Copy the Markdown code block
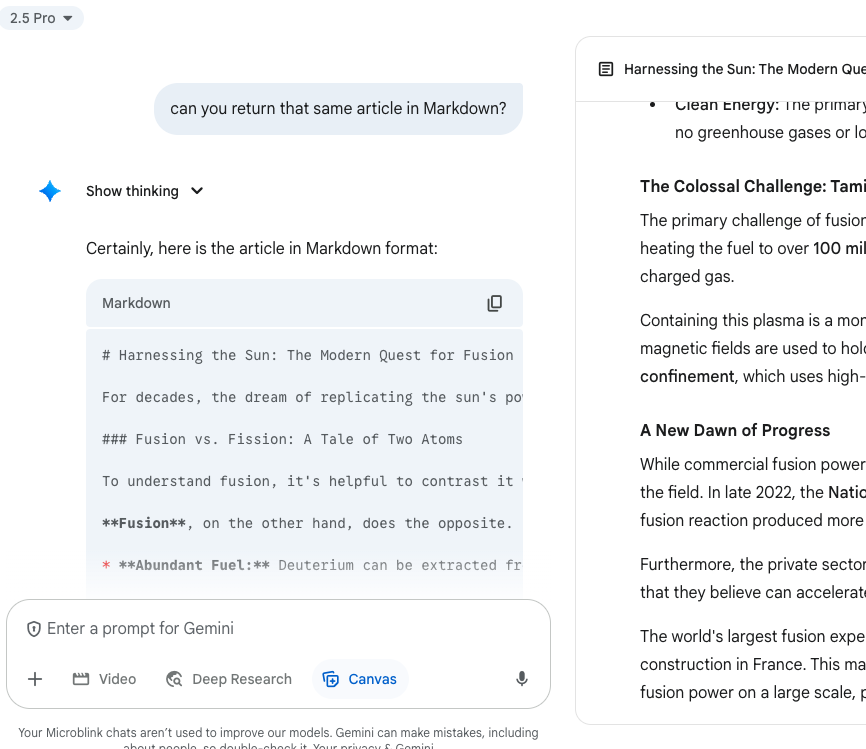866x749 pixels. tap(494, 303)
